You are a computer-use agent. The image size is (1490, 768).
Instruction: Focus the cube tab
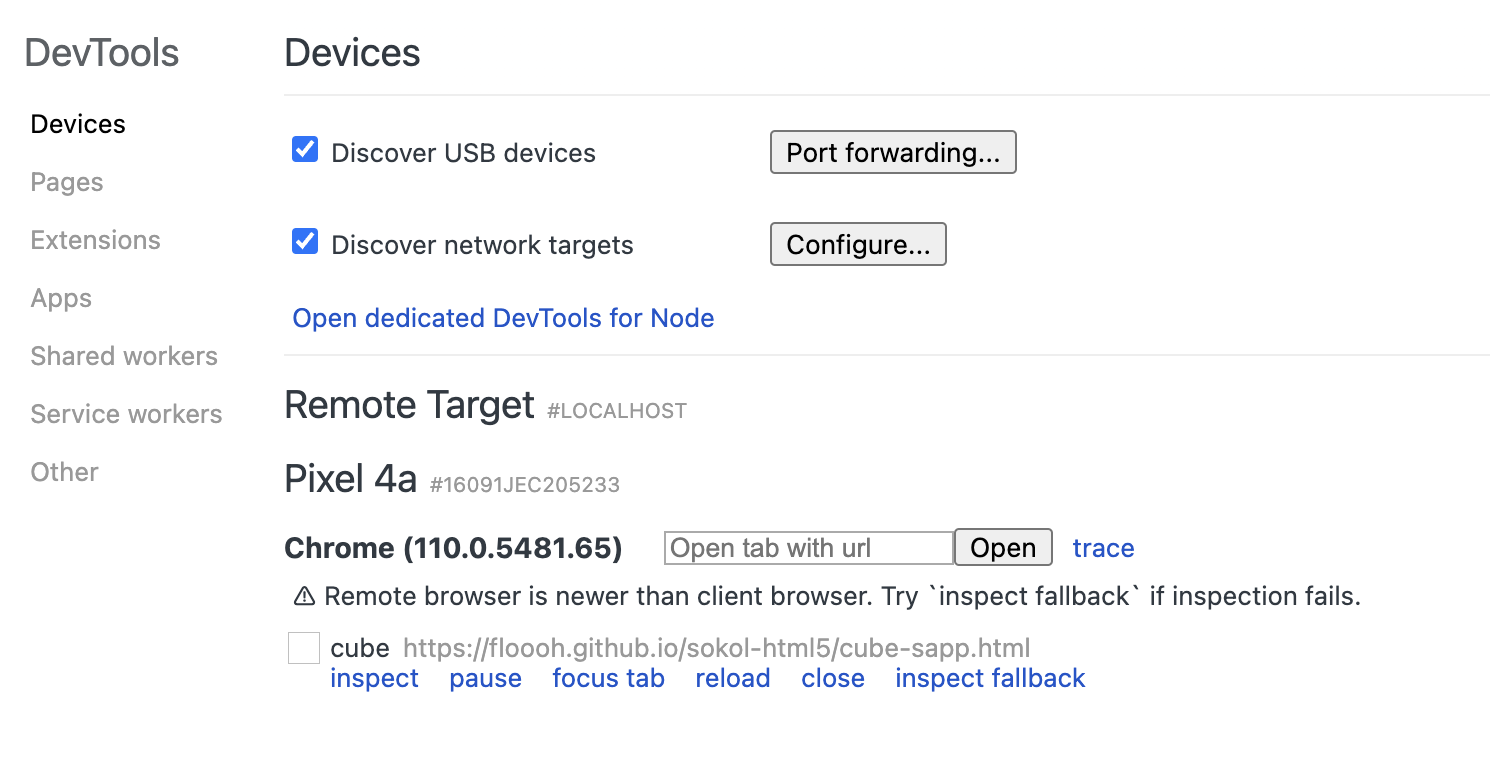coord(608,678)
